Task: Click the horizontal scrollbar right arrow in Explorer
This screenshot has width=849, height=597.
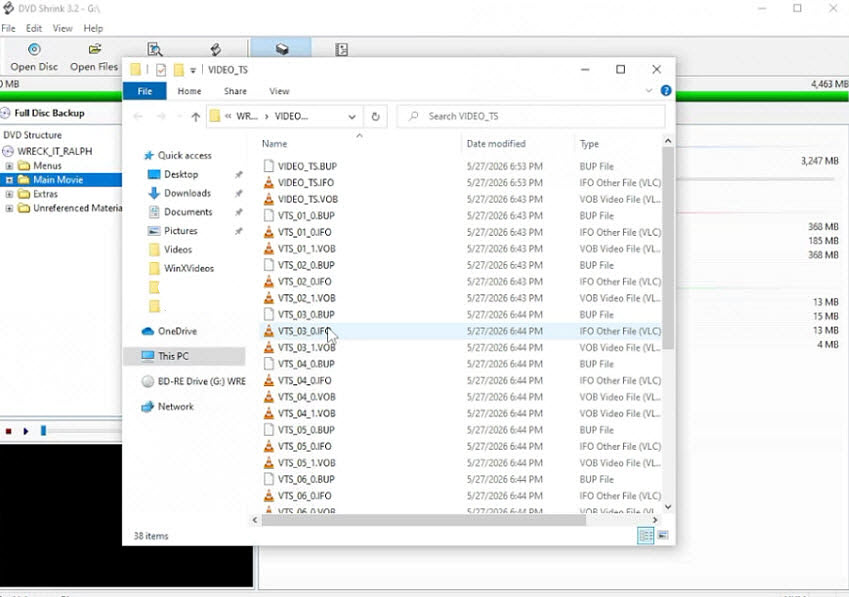Action: click(x=655, y=520)
